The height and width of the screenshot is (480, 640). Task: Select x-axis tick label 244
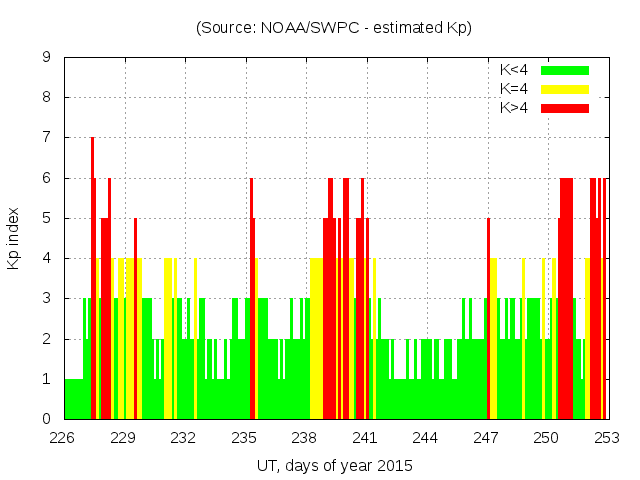click(425, 438)
